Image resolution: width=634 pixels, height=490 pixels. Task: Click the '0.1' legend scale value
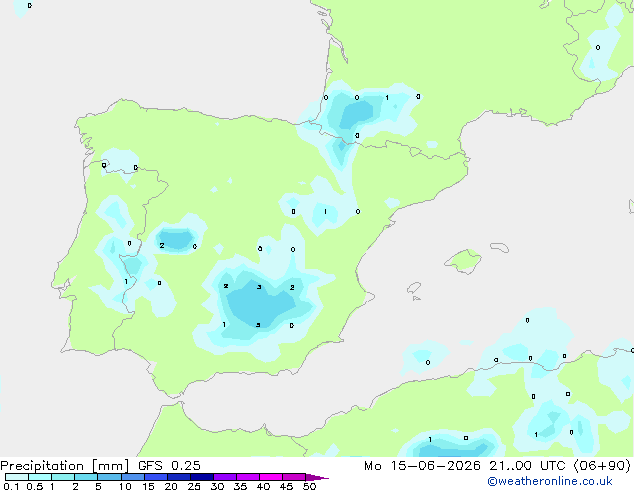11,486
